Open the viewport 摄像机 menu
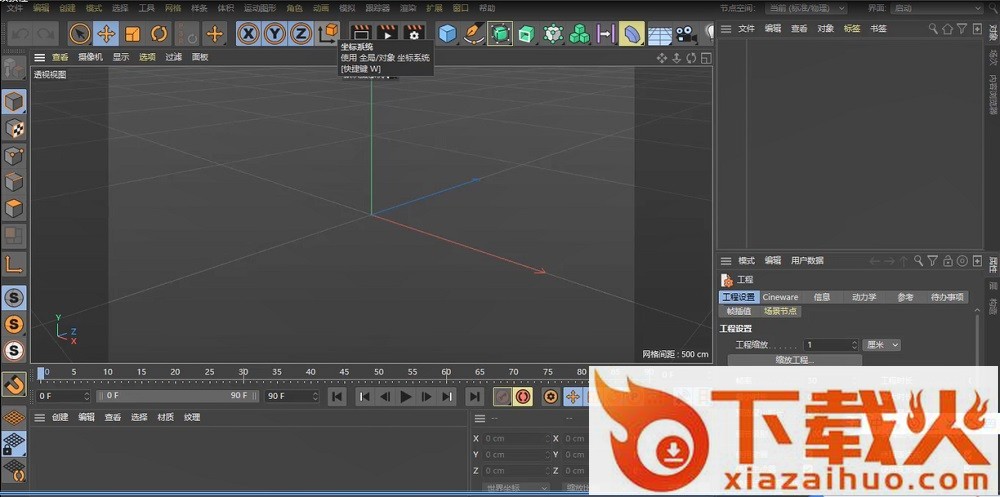This screenshot has height=497, width=1000. point(91,57)
